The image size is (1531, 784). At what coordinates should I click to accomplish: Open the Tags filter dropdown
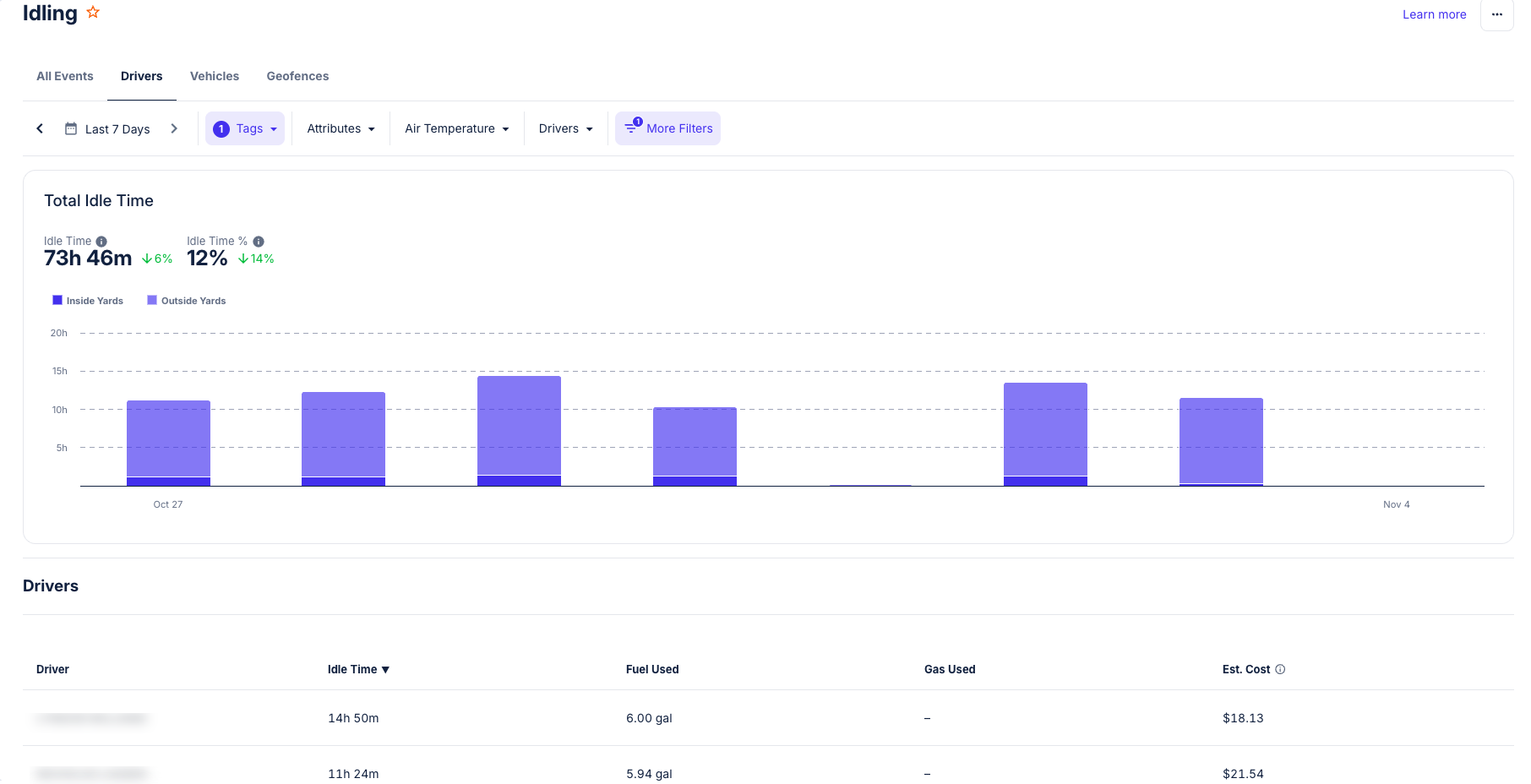(x=245, y=128)
